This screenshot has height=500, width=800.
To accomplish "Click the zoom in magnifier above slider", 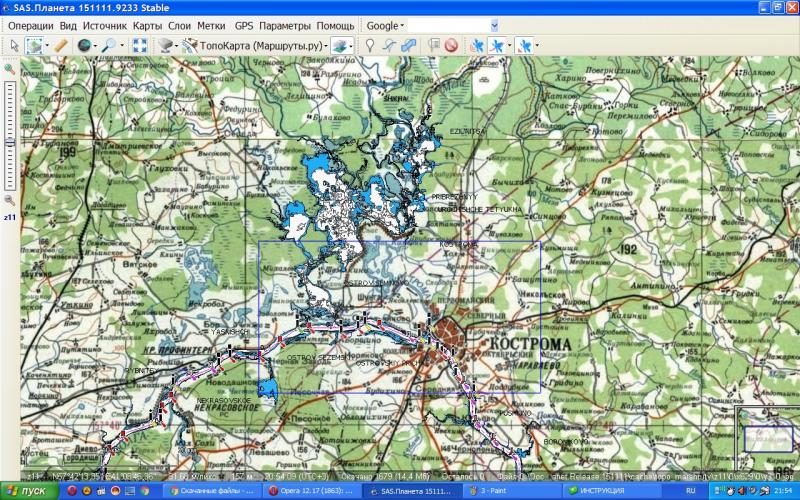I will [x=9, y=69].
